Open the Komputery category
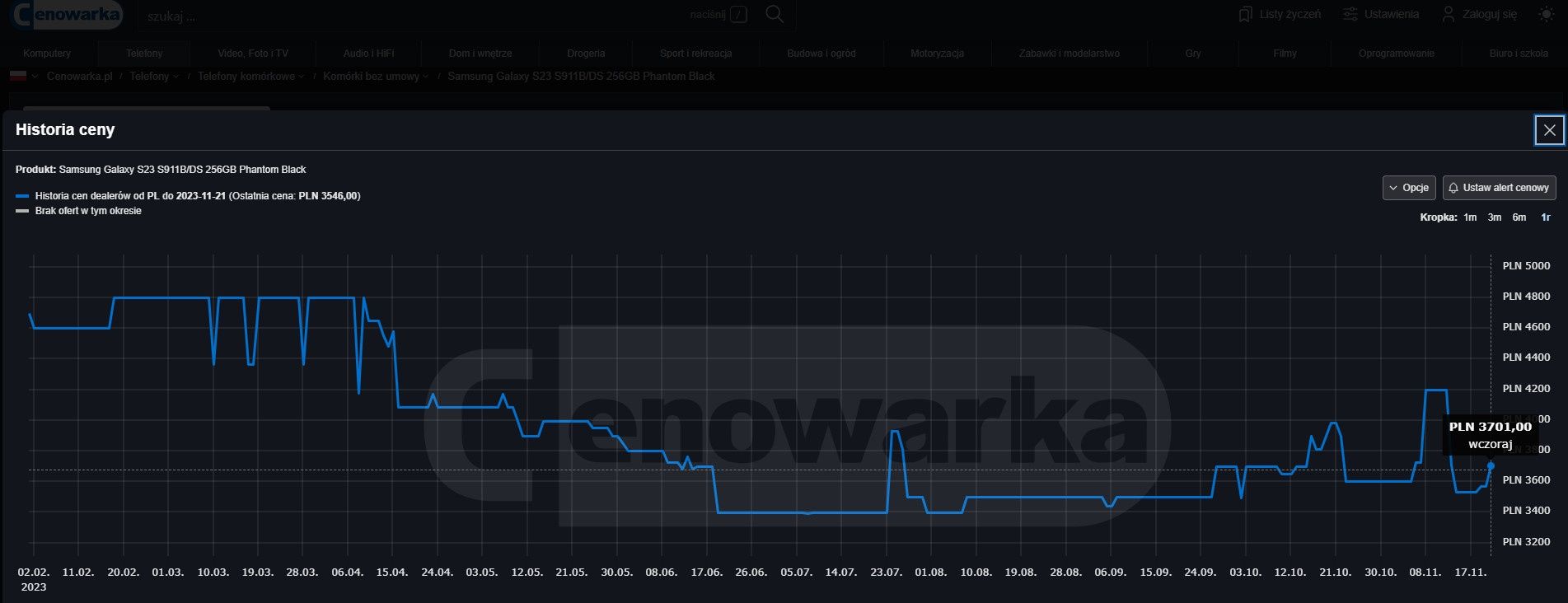The height and width of the screenshot is (603, 1568). pyautogui.click(x=47, y=54)
